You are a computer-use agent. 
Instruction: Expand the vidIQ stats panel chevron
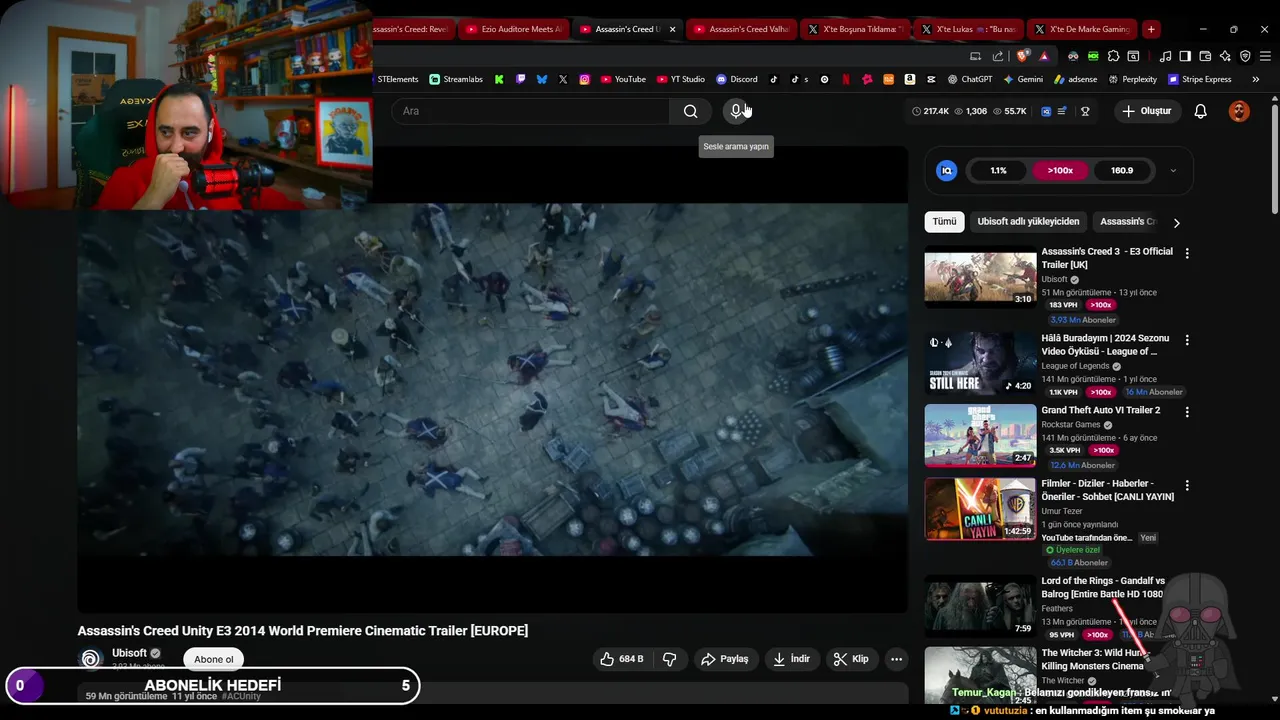pyautogui.click(x=1173, y=171)
